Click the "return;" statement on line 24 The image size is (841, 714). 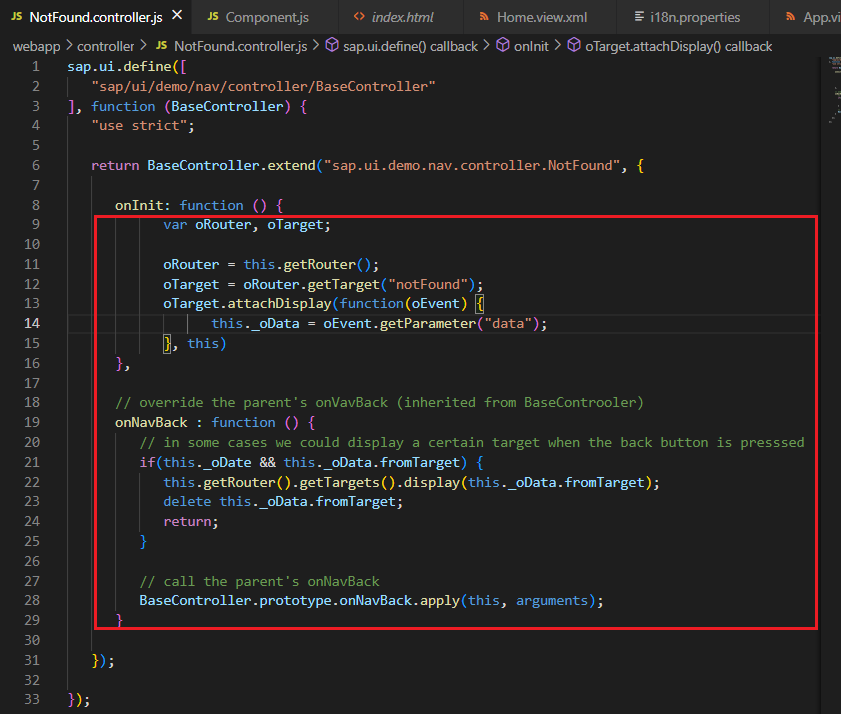(x=191, y=522)
